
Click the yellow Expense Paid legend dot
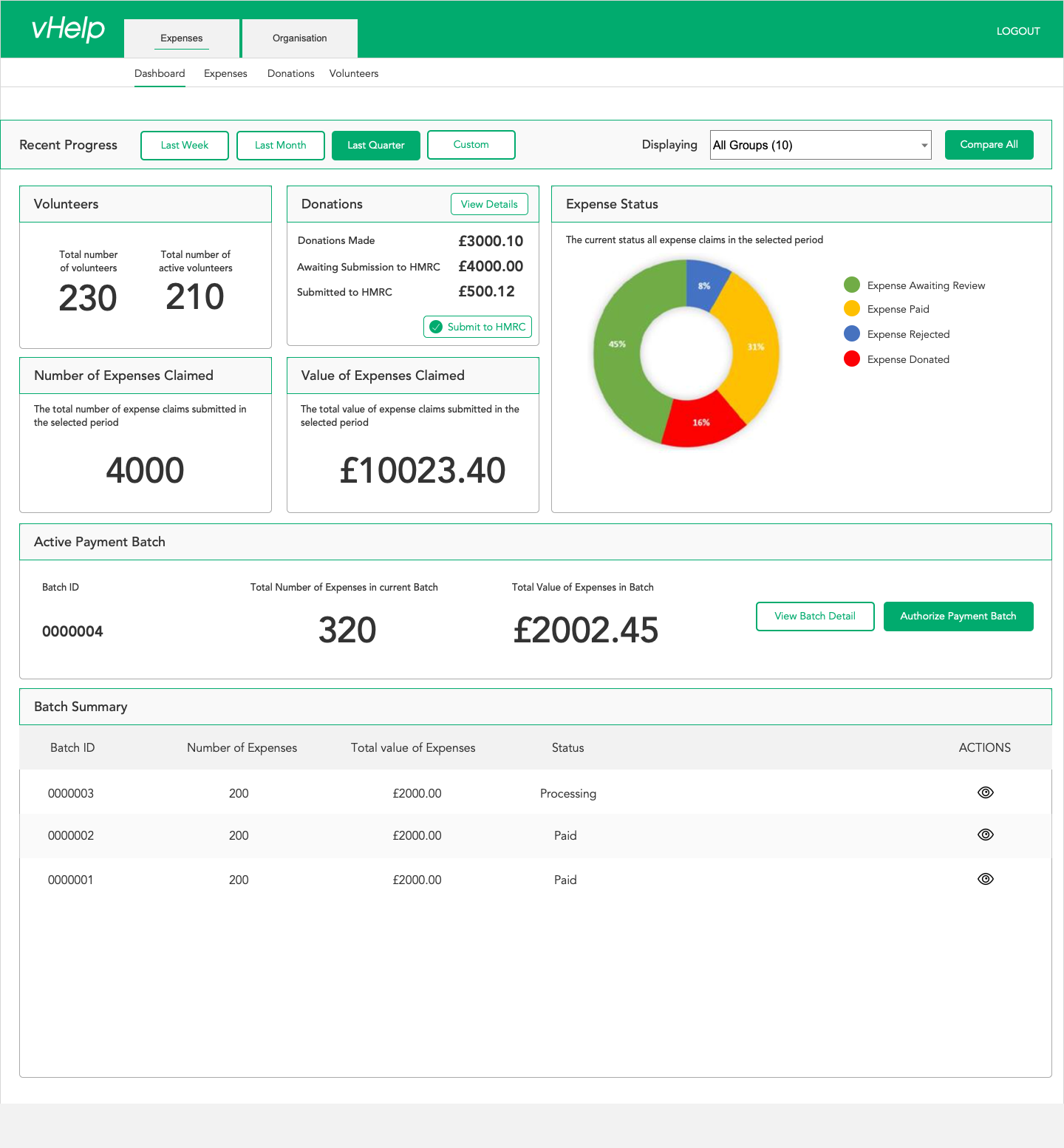click(852, 308)
